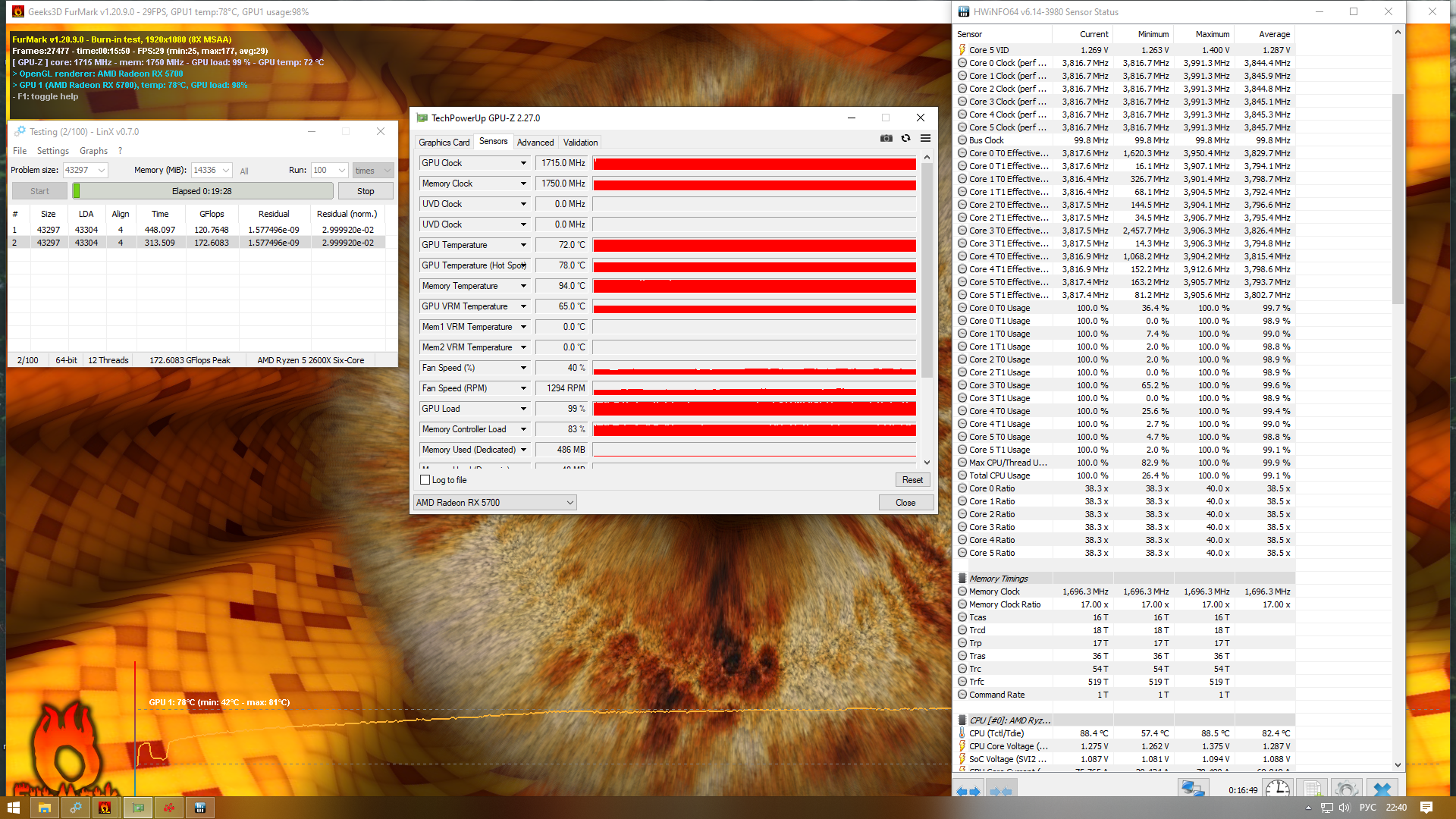Switch to FurMark in the taskbar
Viewport: 1456px width, 819px height.
105,808
